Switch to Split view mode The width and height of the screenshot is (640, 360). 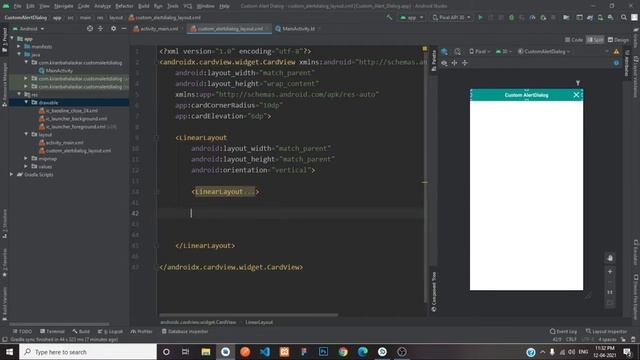click(595, 40)
